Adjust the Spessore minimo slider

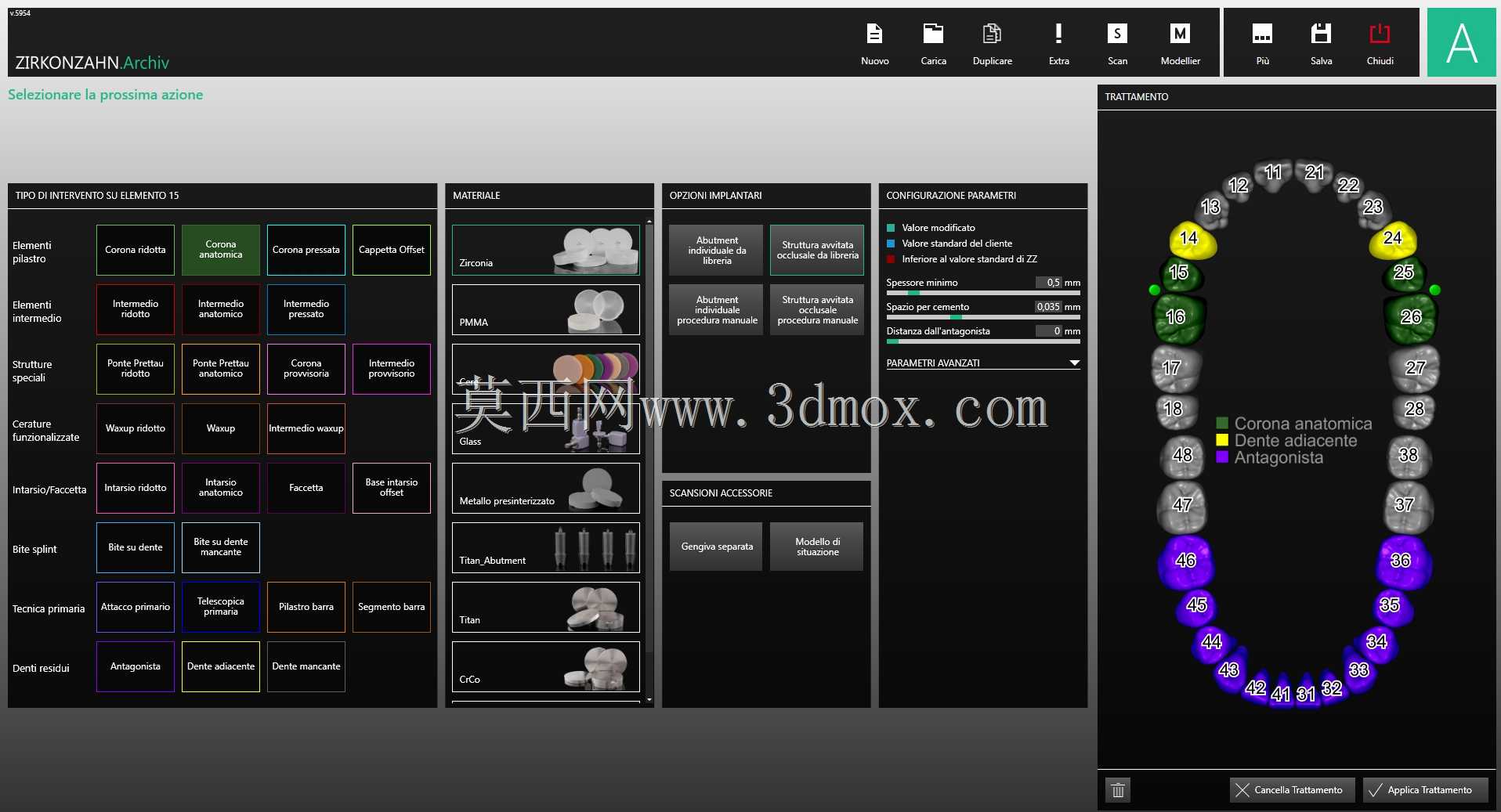point(982,293)
